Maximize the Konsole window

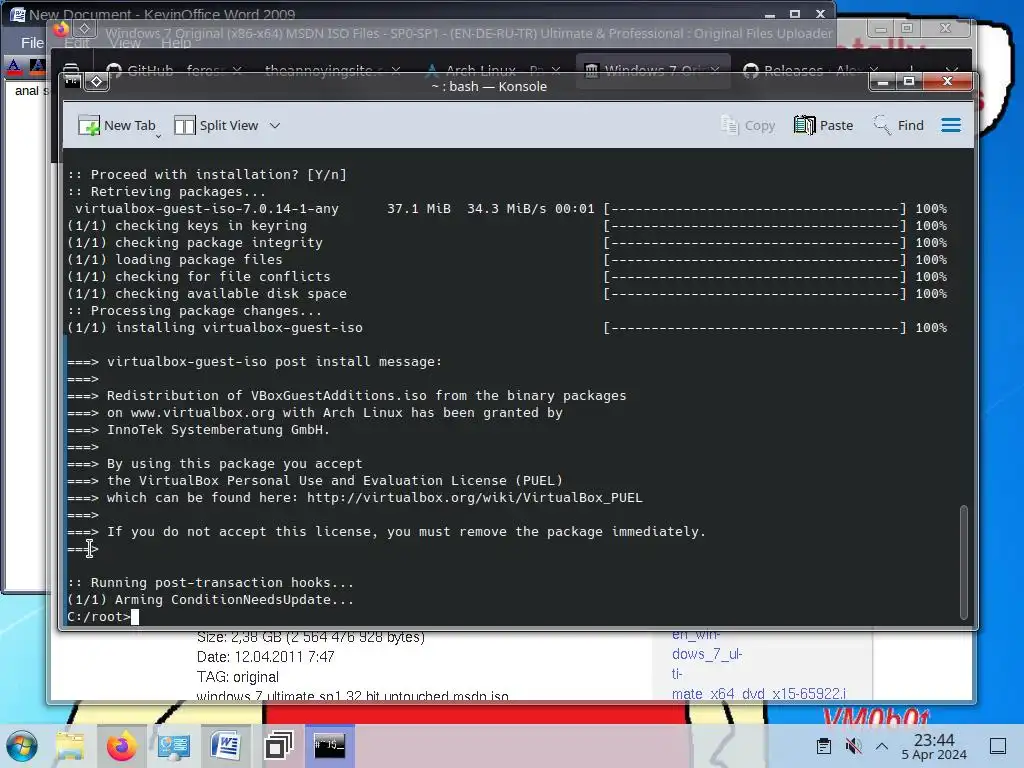coord(908,82)
